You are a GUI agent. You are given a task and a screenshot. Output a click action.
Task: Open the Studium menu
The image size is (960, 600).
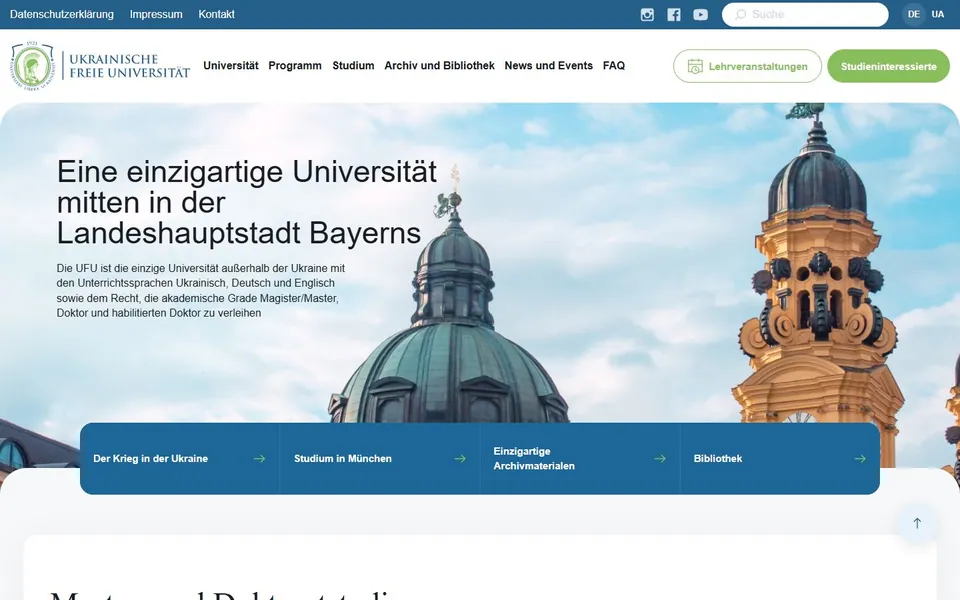pos(353,66)
